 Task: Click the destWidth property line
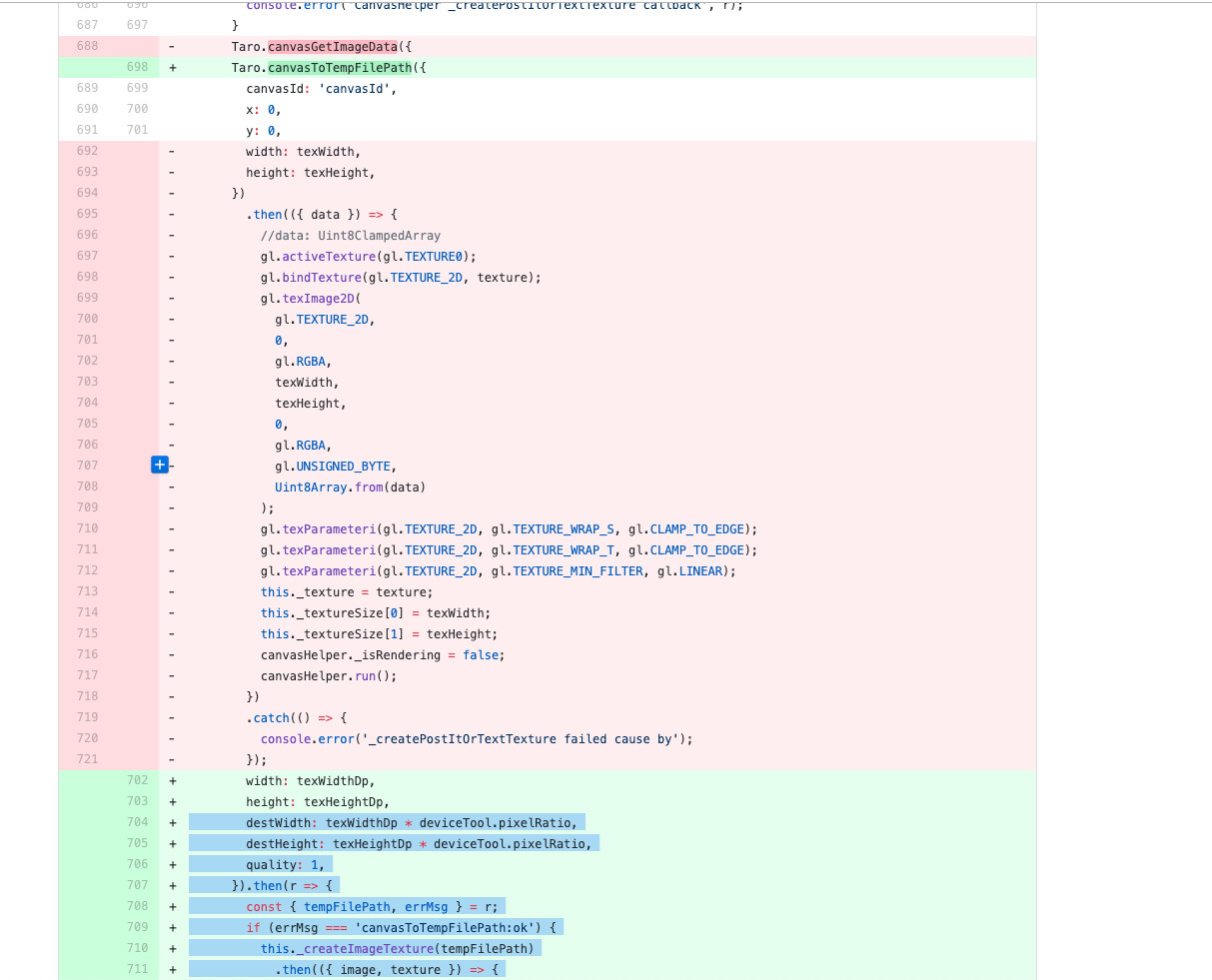tap(411, 823)
